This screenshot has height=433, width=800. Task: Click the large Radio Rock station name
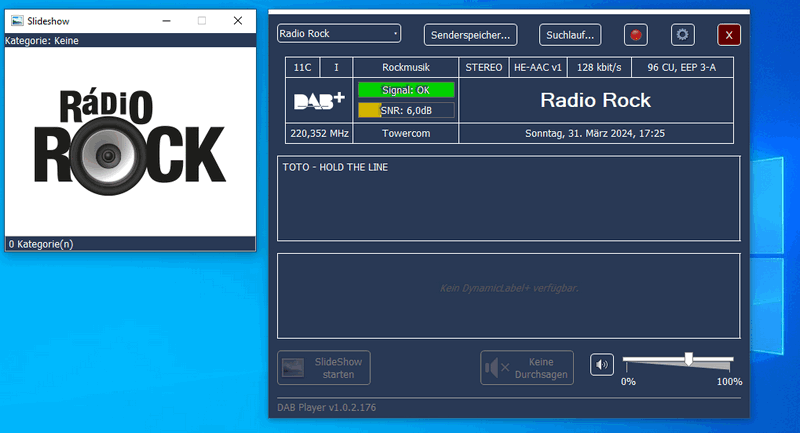[596, 100]
